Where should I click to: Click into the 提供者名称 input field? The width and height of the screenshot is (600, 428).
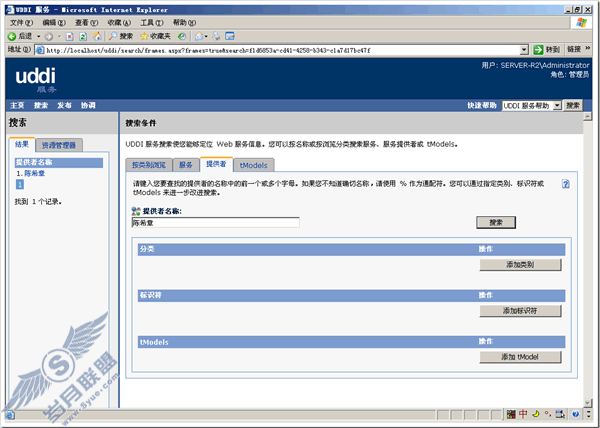click(215, 223)
